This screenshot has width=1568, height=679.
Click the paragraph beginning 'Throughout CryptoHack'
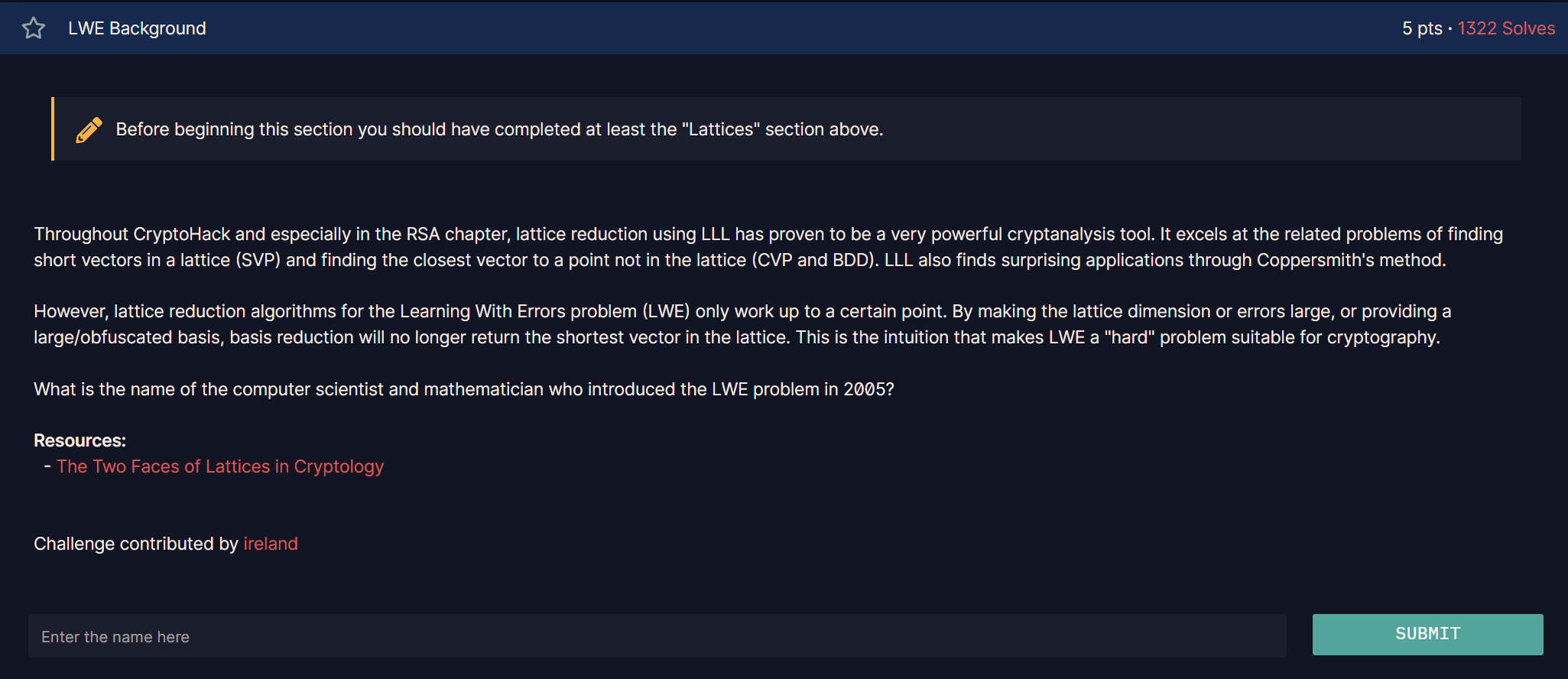click(768, 247)
